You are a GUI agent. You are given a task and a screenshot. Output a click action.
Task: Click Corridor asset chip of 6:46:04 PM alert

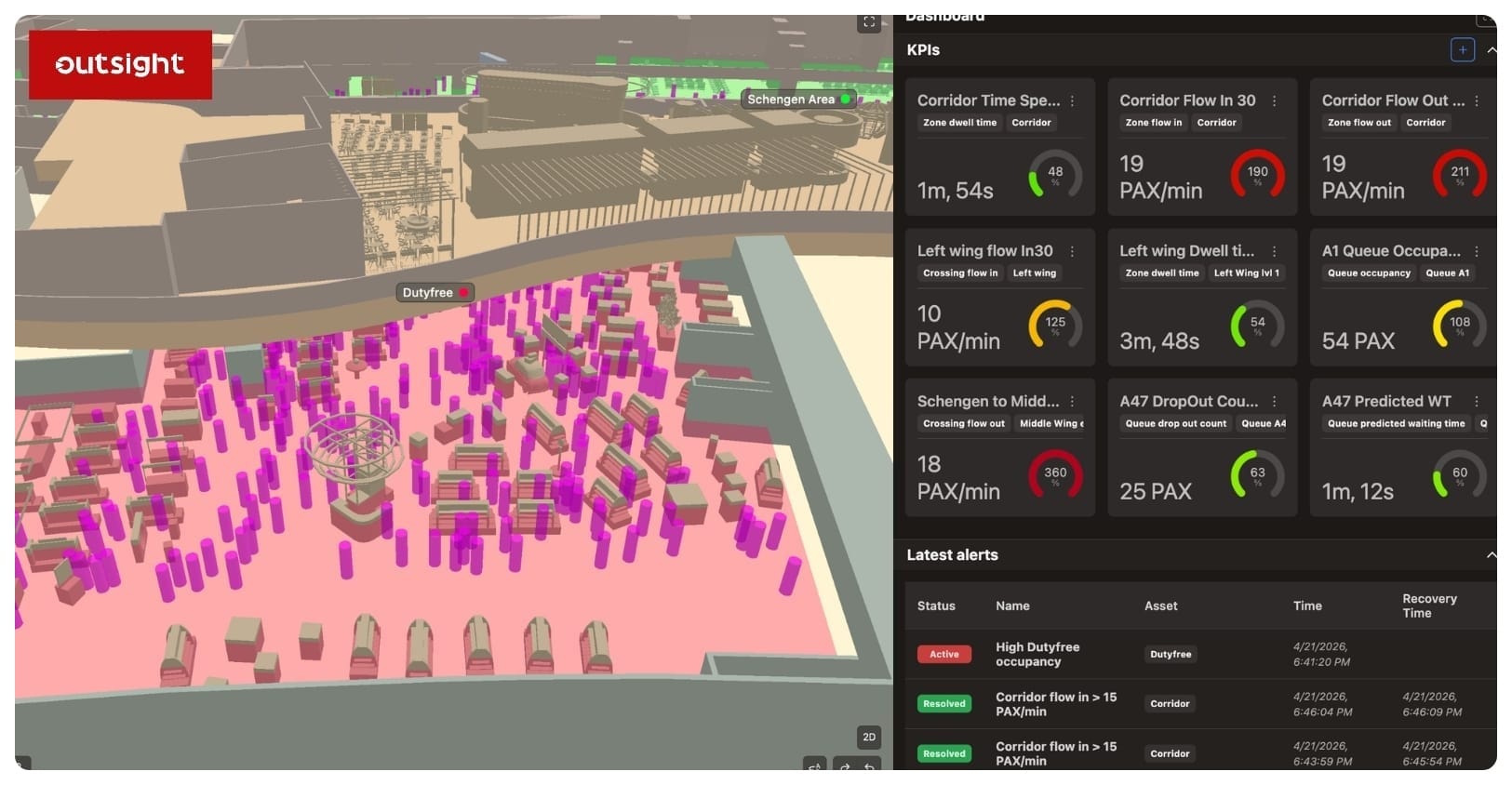[1170, 704]
